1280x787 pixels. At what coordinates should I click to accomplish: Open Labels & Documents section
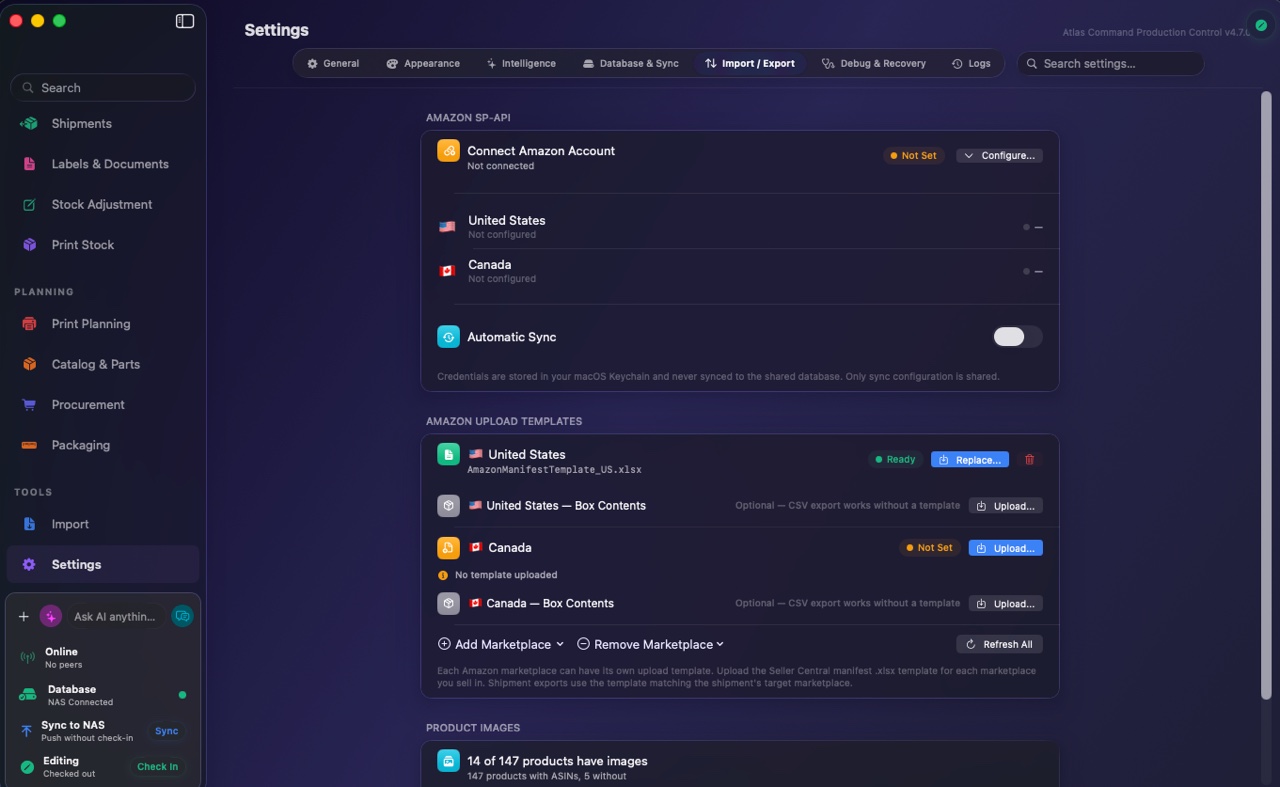[103, 164]
